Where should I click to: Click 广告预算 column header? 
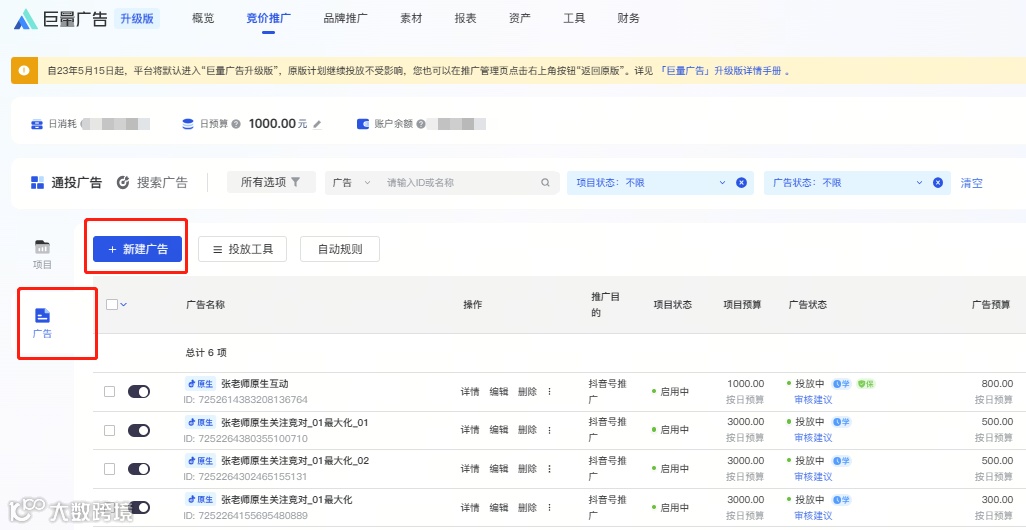coord(991,304)
